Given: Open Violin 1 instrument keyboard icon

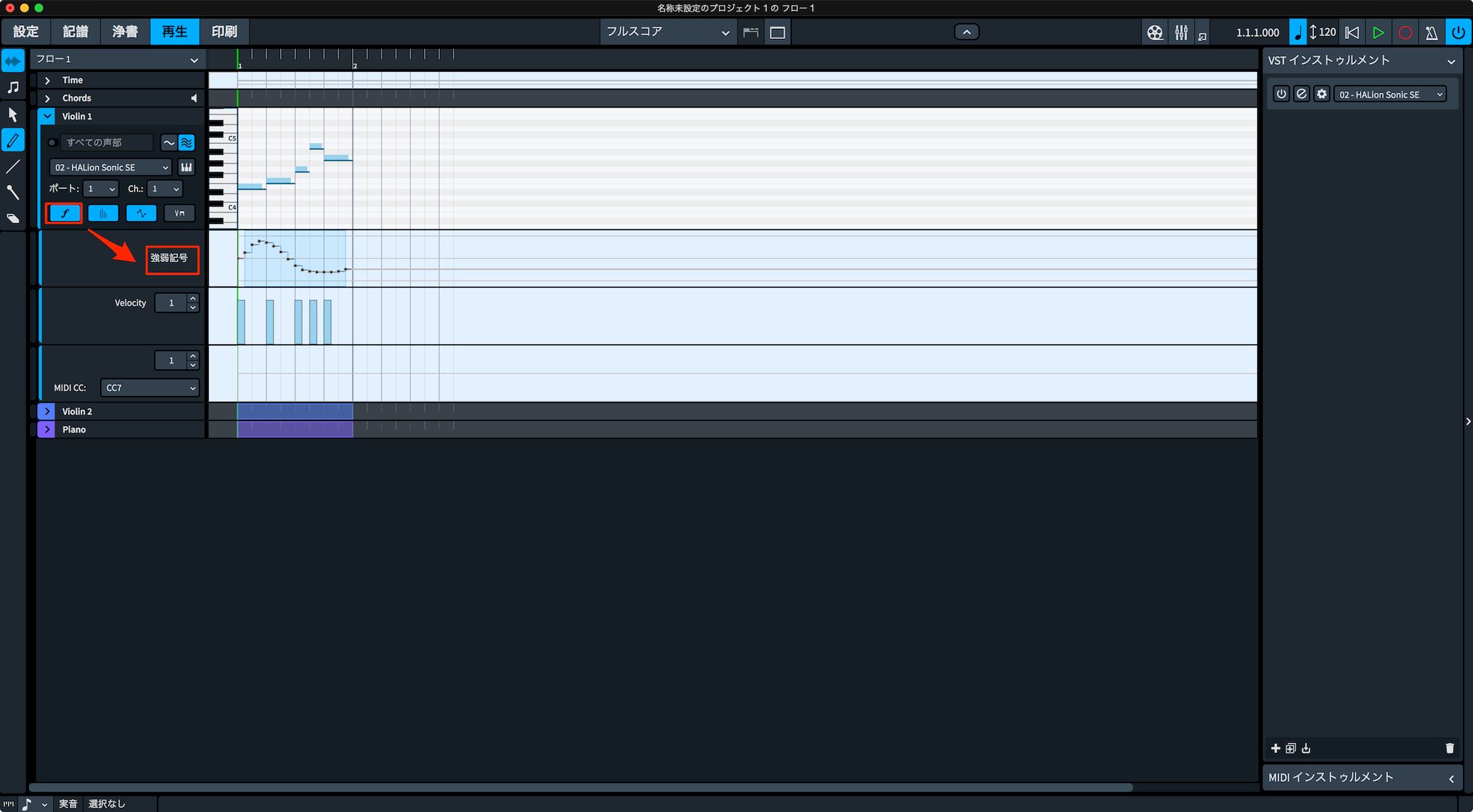Looking at the screenshot, I should click(x=186, y=168).
